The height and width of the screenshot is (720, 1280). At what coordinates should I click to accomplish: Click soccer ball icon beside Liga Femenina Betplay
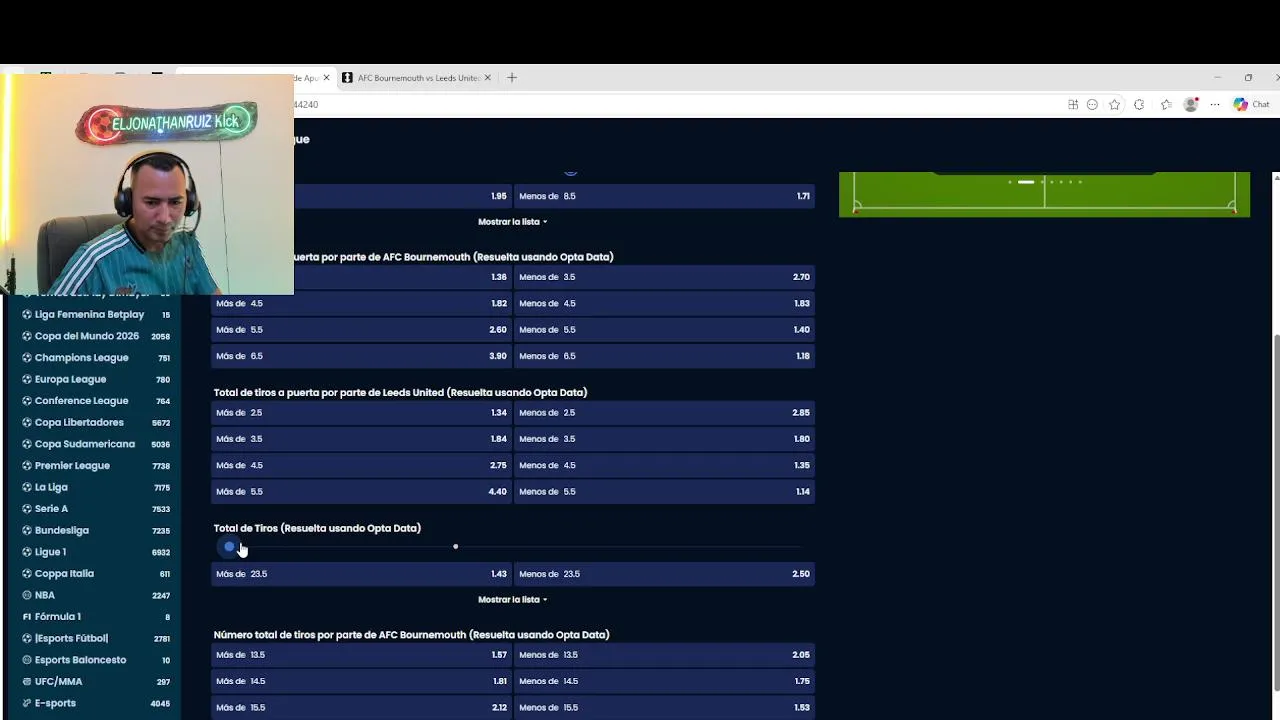(x=27, y=315)
